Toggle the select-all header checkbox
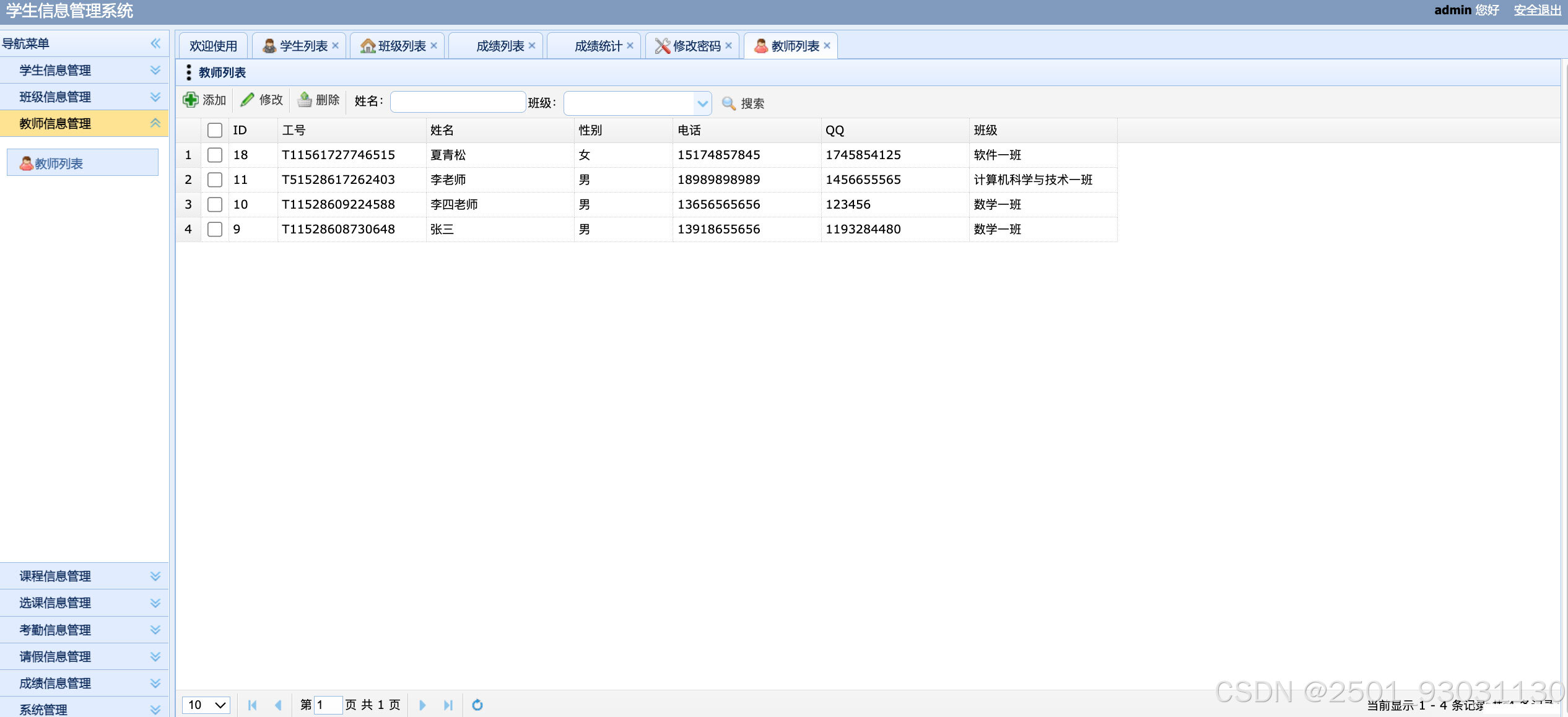 click(x=215, y=130)
